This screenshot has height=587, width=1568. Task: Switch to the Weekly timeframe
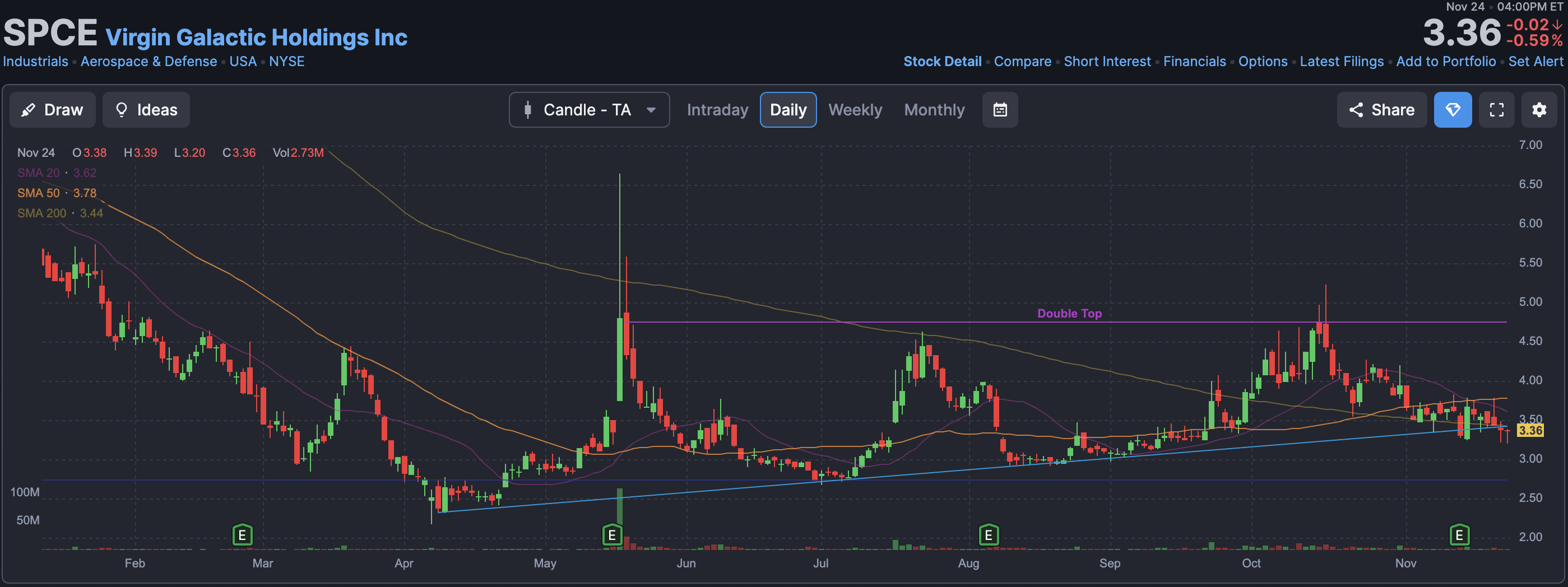[855, 110]
